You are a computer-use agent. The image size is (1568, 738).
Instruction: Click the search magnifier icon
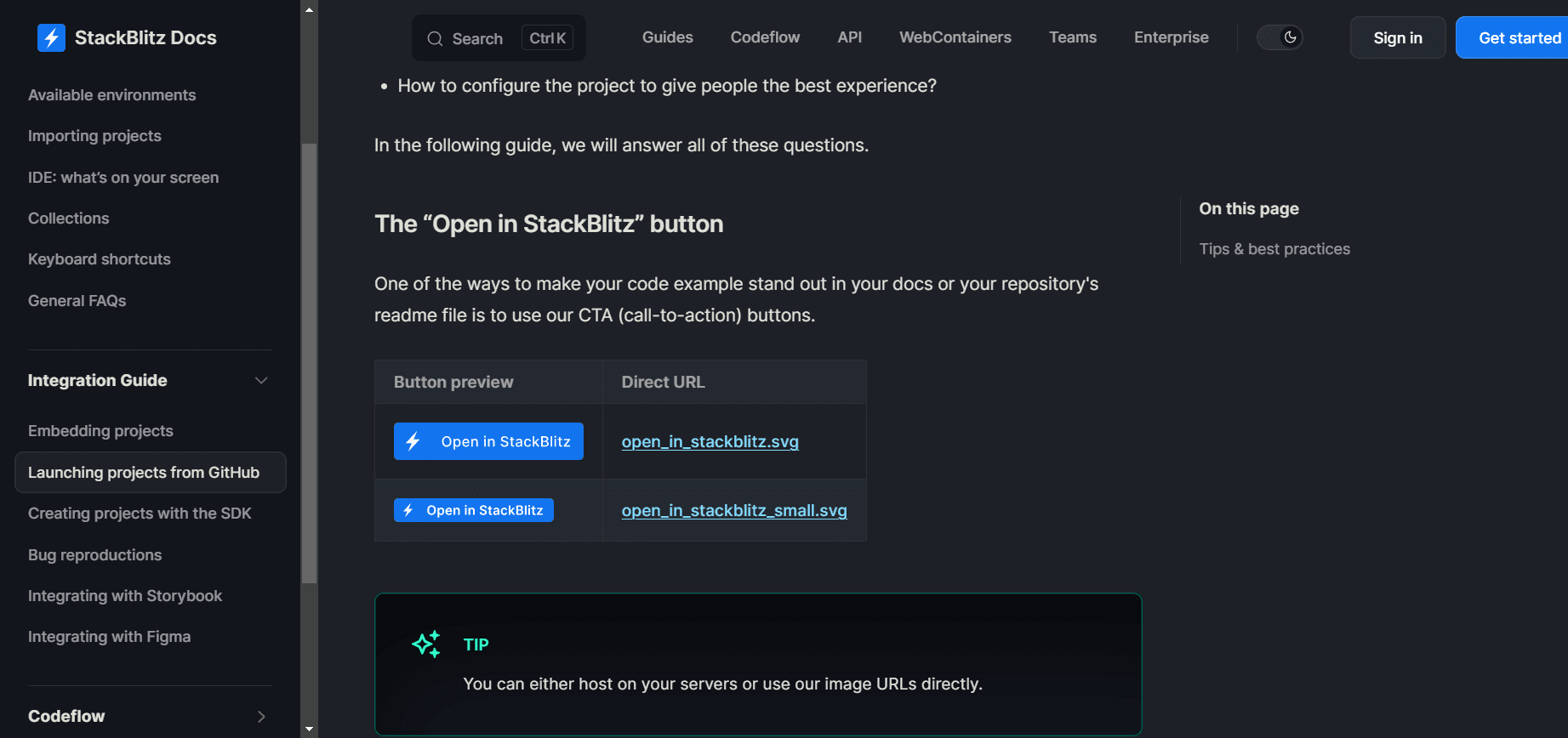435,38
